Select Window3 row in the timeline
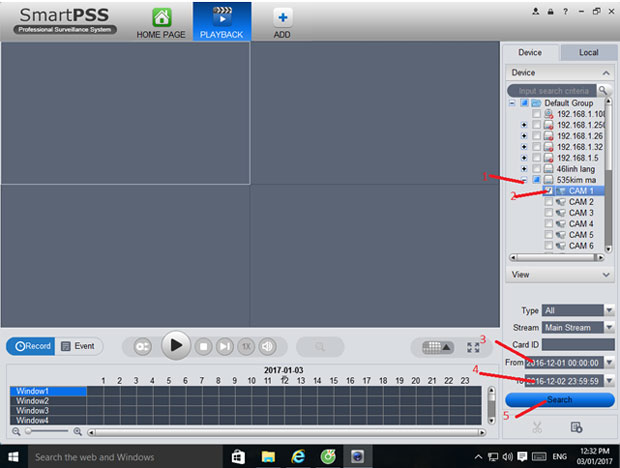The image size is (620, 468). click(x=48, y=411)
